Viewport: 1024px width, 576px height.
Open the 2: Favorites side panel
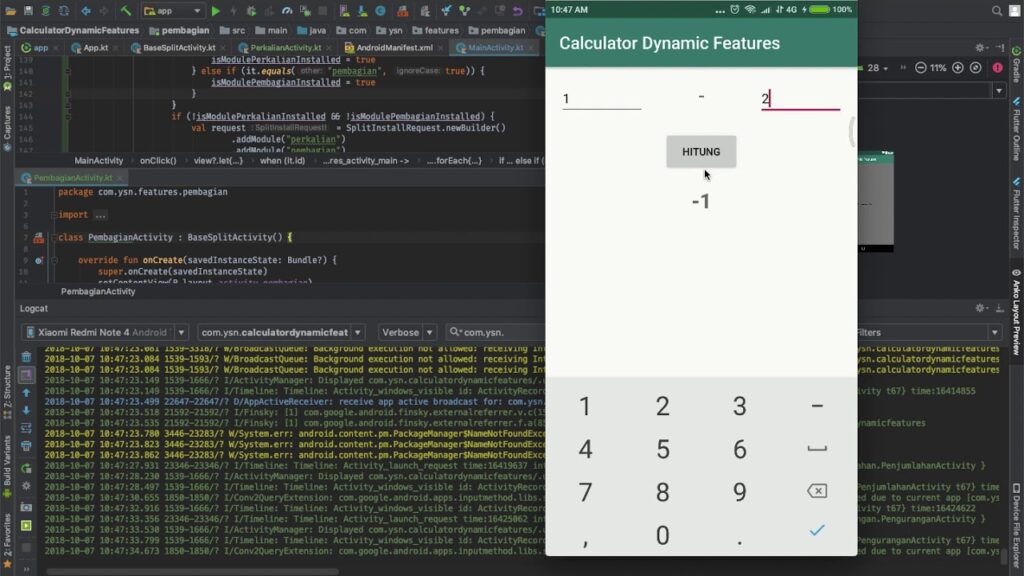pos(7,539)
